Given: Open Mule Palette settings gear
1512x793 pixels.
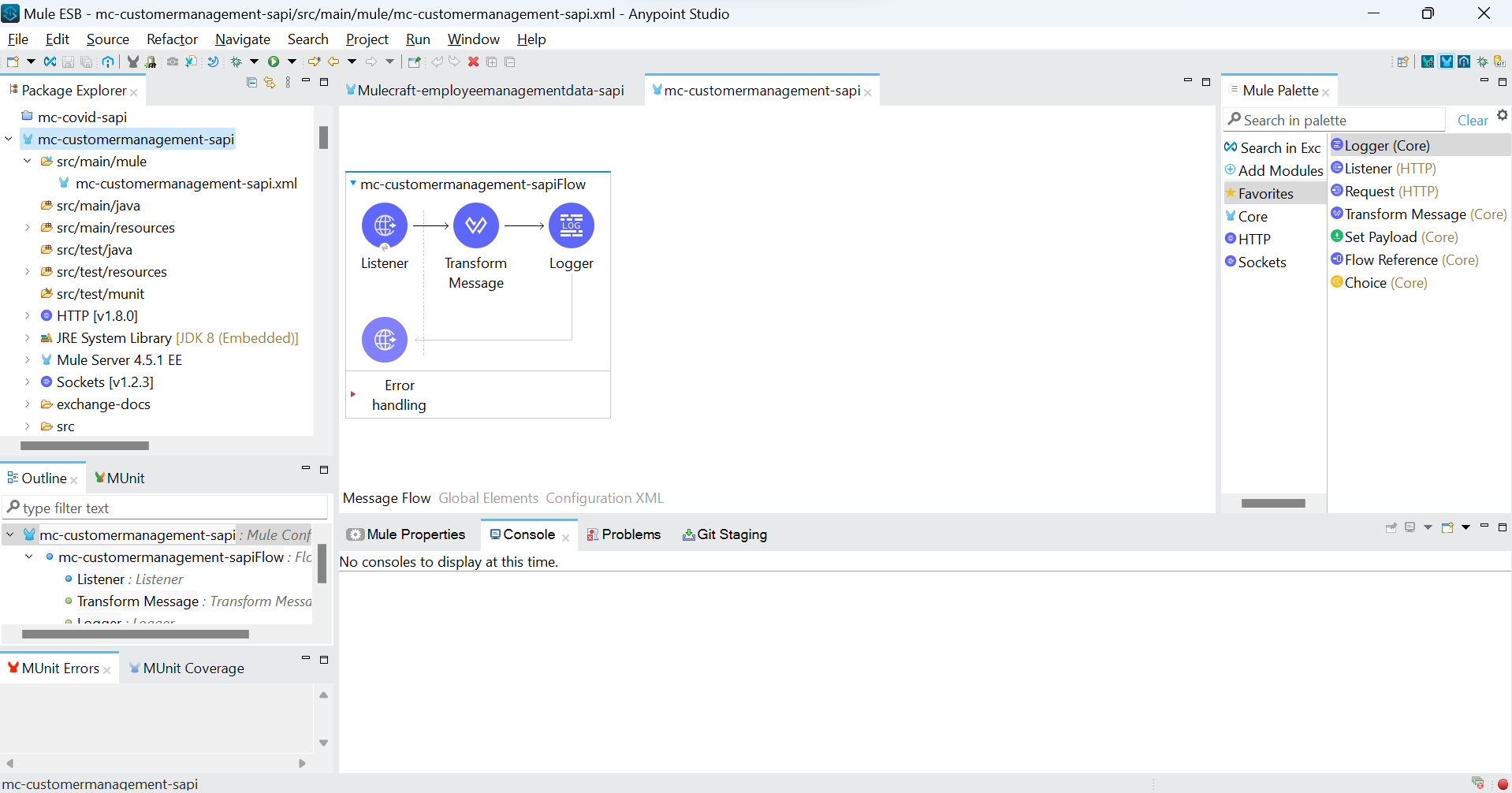Looking at the screenshot, I should click(x=1502, y=115).
